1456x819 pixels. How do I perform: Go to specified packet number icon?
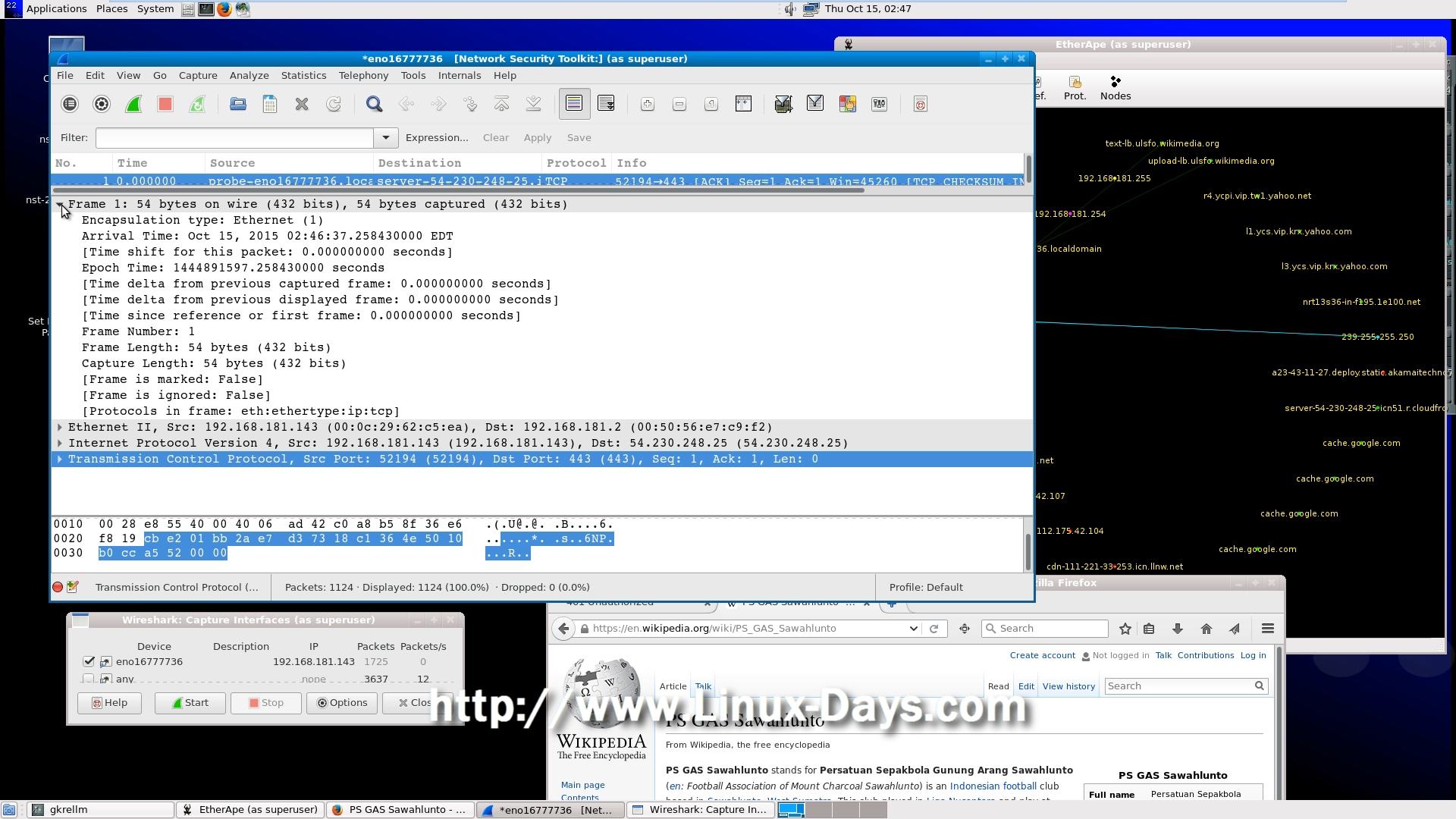coord(470,104)
